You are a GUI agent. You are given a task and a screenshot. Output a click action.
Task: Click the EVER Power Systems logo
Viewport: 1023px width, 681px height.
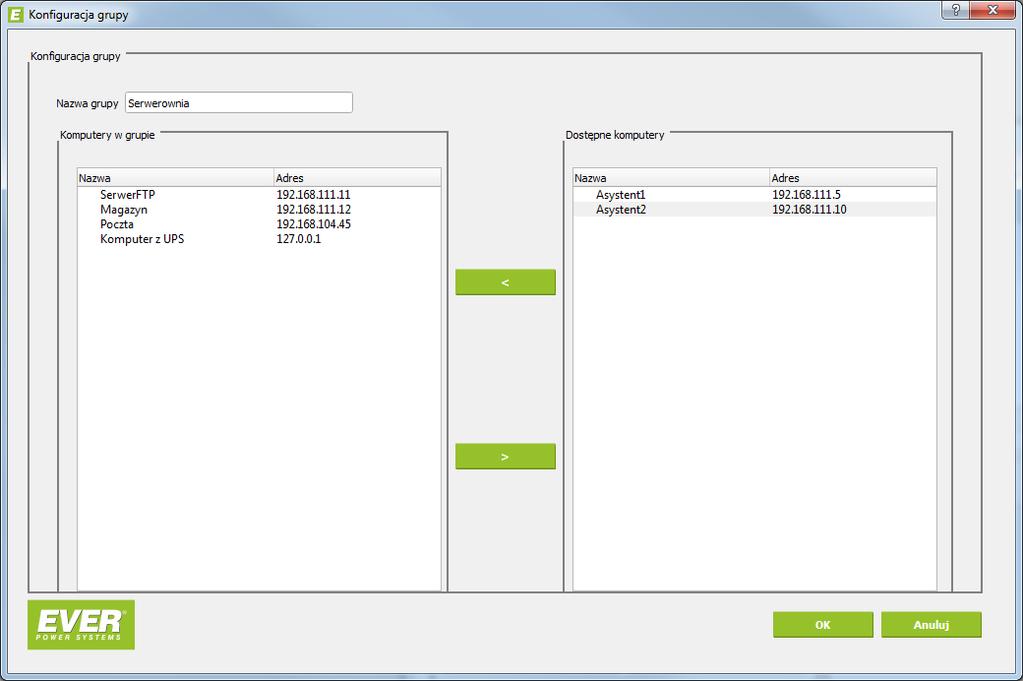[x=81, y=624]
